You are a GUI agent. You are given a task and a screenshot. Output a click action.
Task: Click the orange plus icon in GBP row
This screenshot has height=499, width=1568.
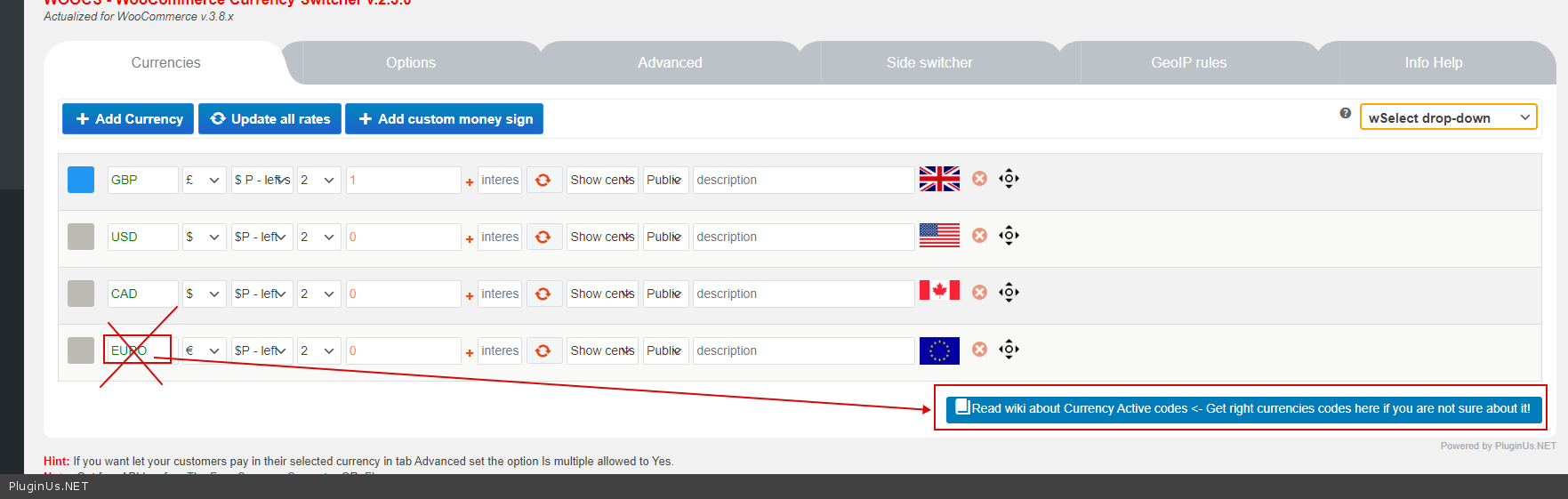click(470, 182)
